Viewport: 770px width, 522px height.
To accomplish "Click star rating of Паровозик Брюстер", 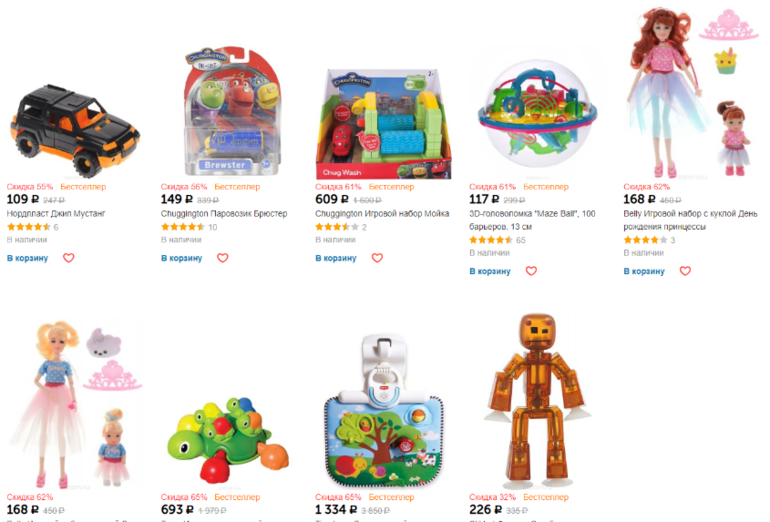I will 183,227.
